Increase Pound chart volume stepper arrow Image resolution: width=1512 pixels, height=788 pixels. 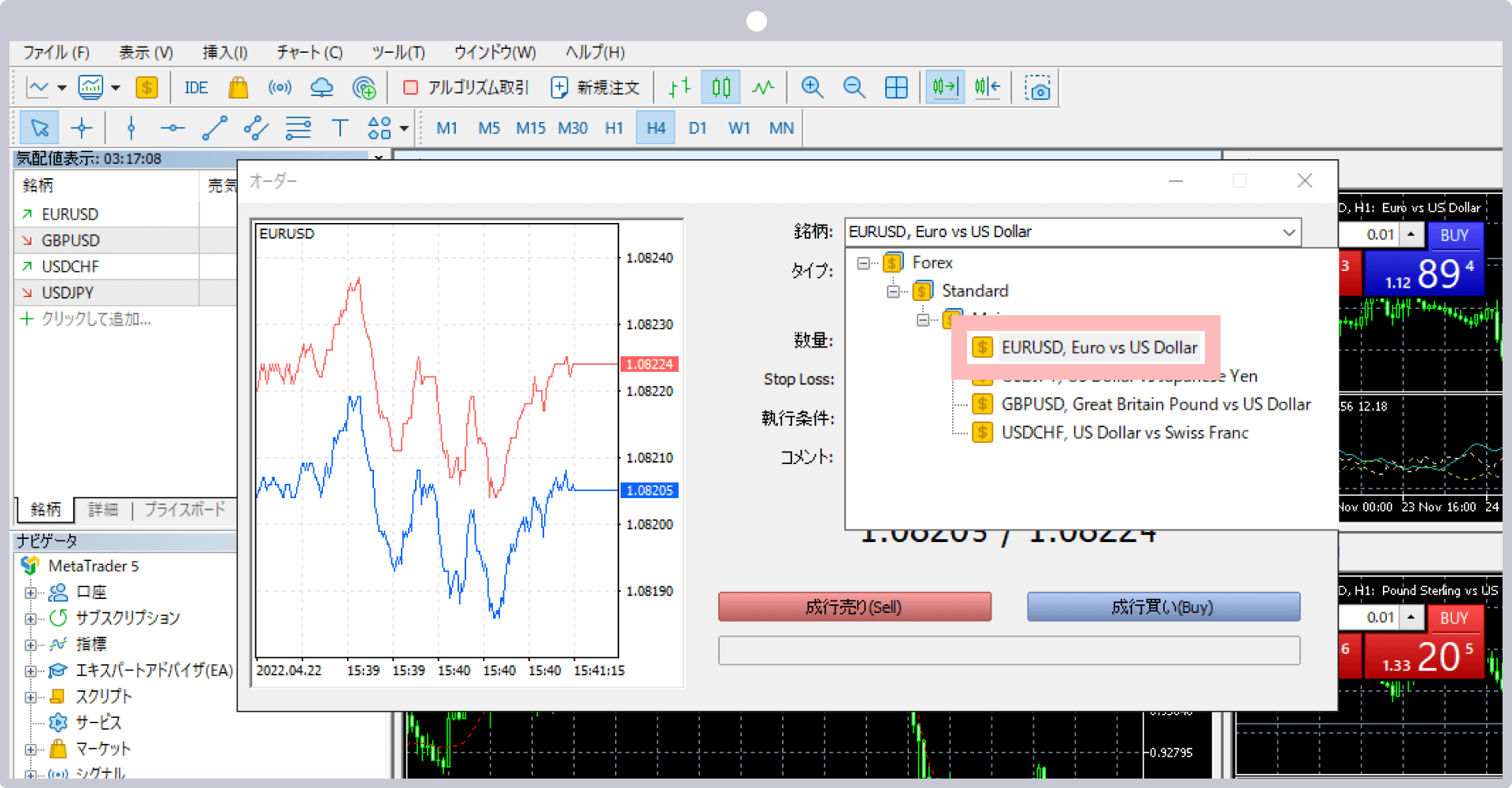pyautogui.click(x=1411, y=617)
